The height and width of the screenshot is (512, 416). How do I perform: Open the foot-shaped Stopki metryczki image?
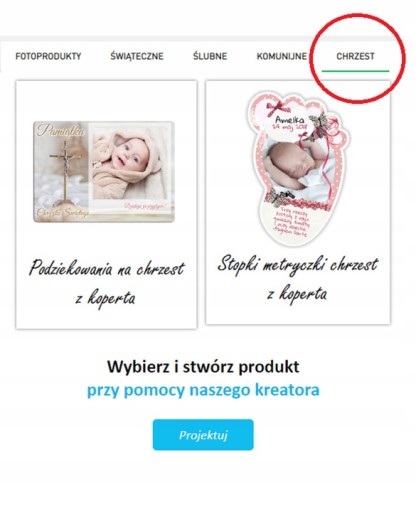click(x=298, y=168)
